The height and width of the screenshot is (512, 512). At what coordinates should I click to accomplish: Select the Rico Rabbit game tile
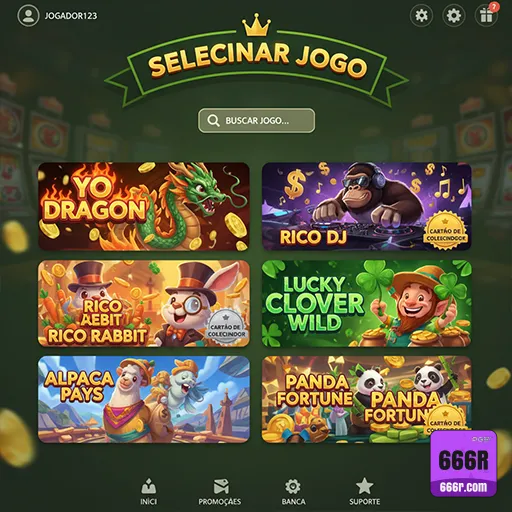point(144,304)
